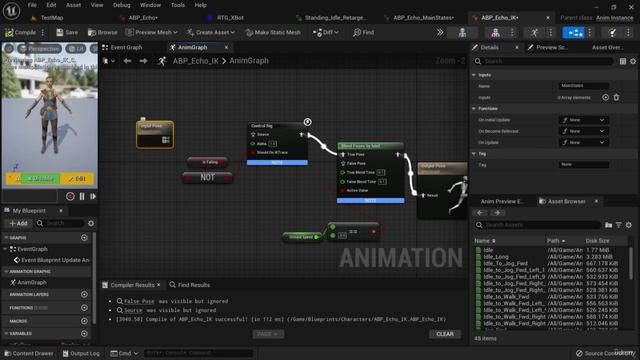Click Blend Poses by bool node header
The height and width of the screenshot is (360, 640).
[370, 146]
